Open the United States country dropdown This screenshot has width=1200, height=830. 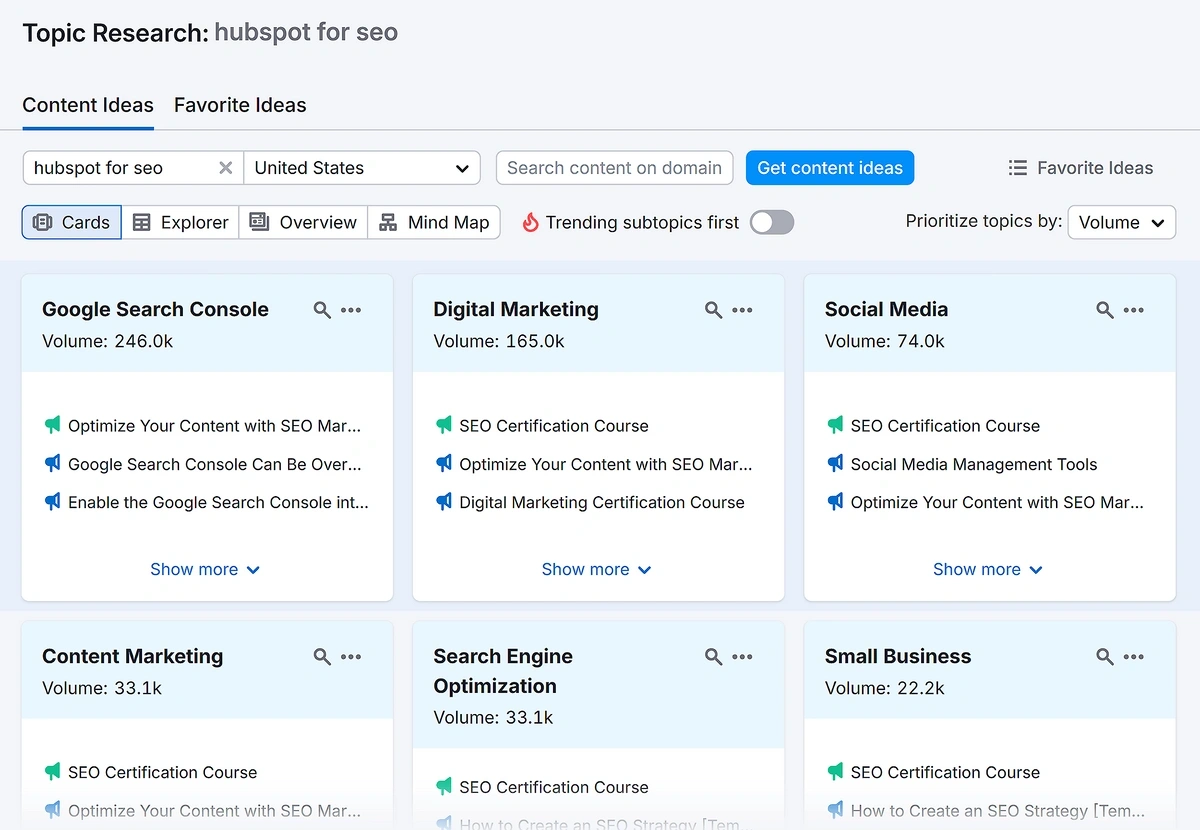click(362, 168)
